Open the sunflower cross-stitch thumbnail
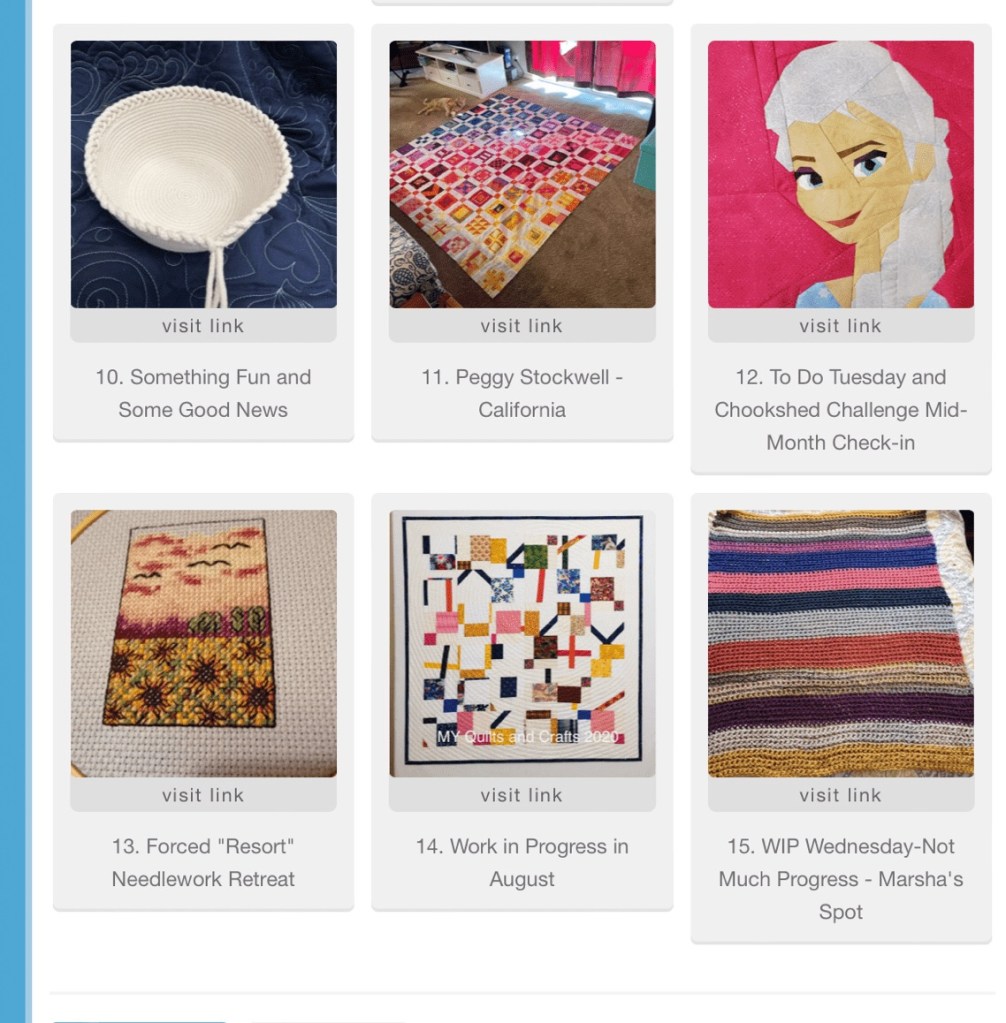The image size is (1006, 1023). (x=204, y=643)
